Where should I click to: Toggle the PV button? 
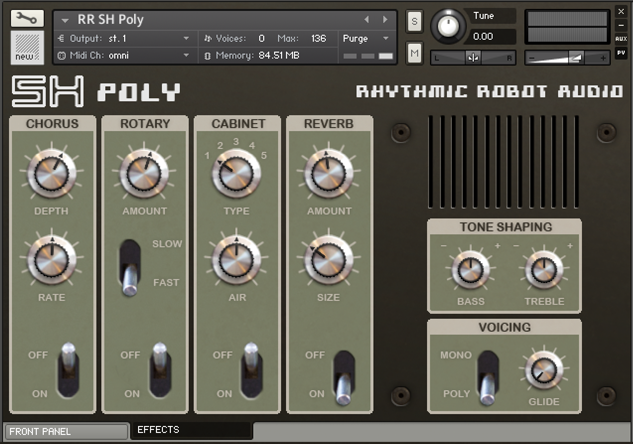(x=621, y=53)
